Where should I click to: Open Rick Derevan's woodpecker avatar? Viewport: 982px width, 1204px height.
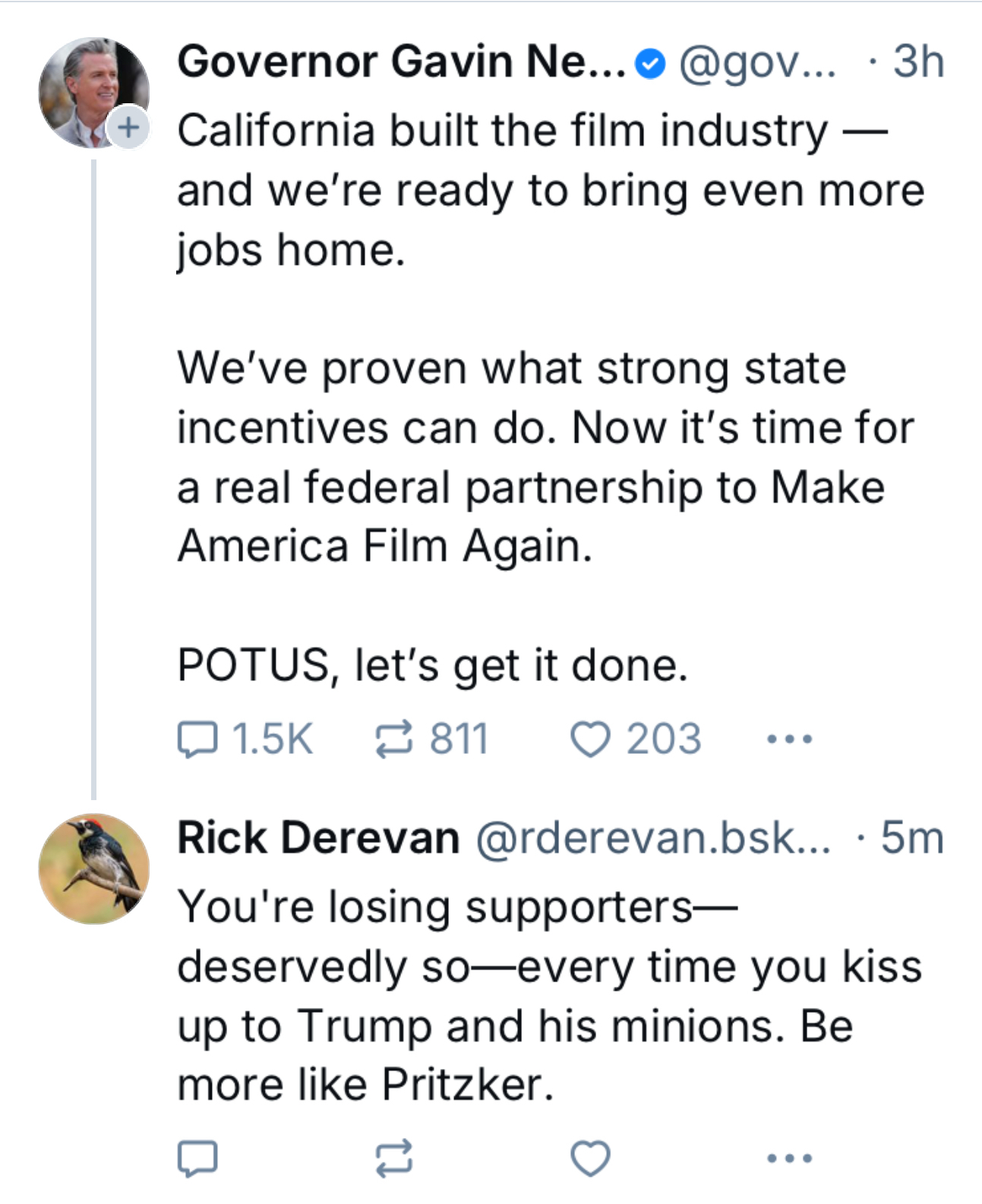pos(94,868)
